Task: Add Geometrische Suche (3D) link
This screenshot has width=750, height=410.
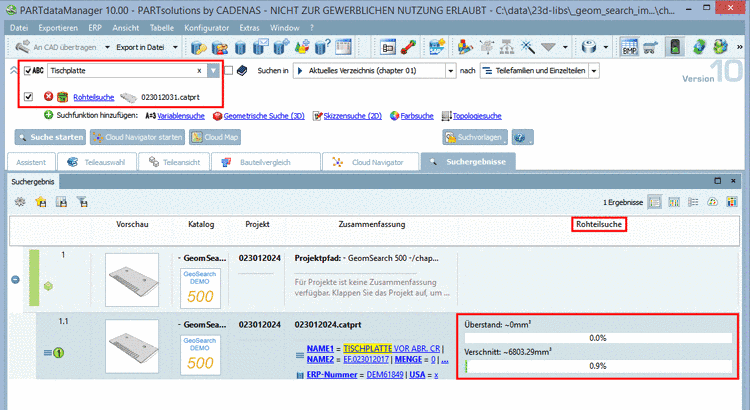Action: (x=264, y=116)
